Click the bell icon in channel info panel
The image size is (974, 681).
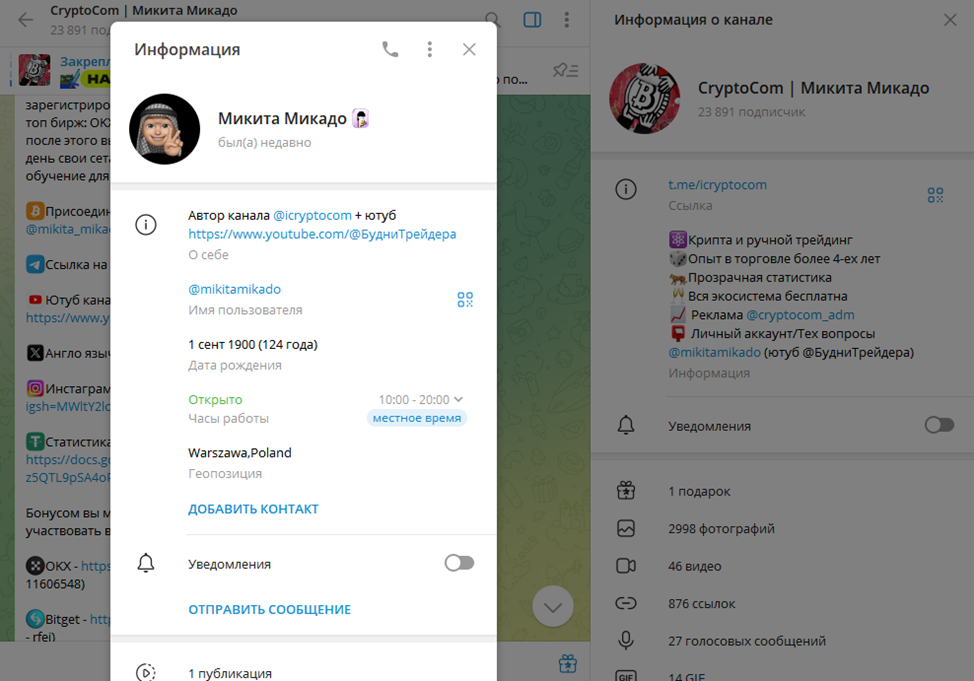[x=626, y=425]
